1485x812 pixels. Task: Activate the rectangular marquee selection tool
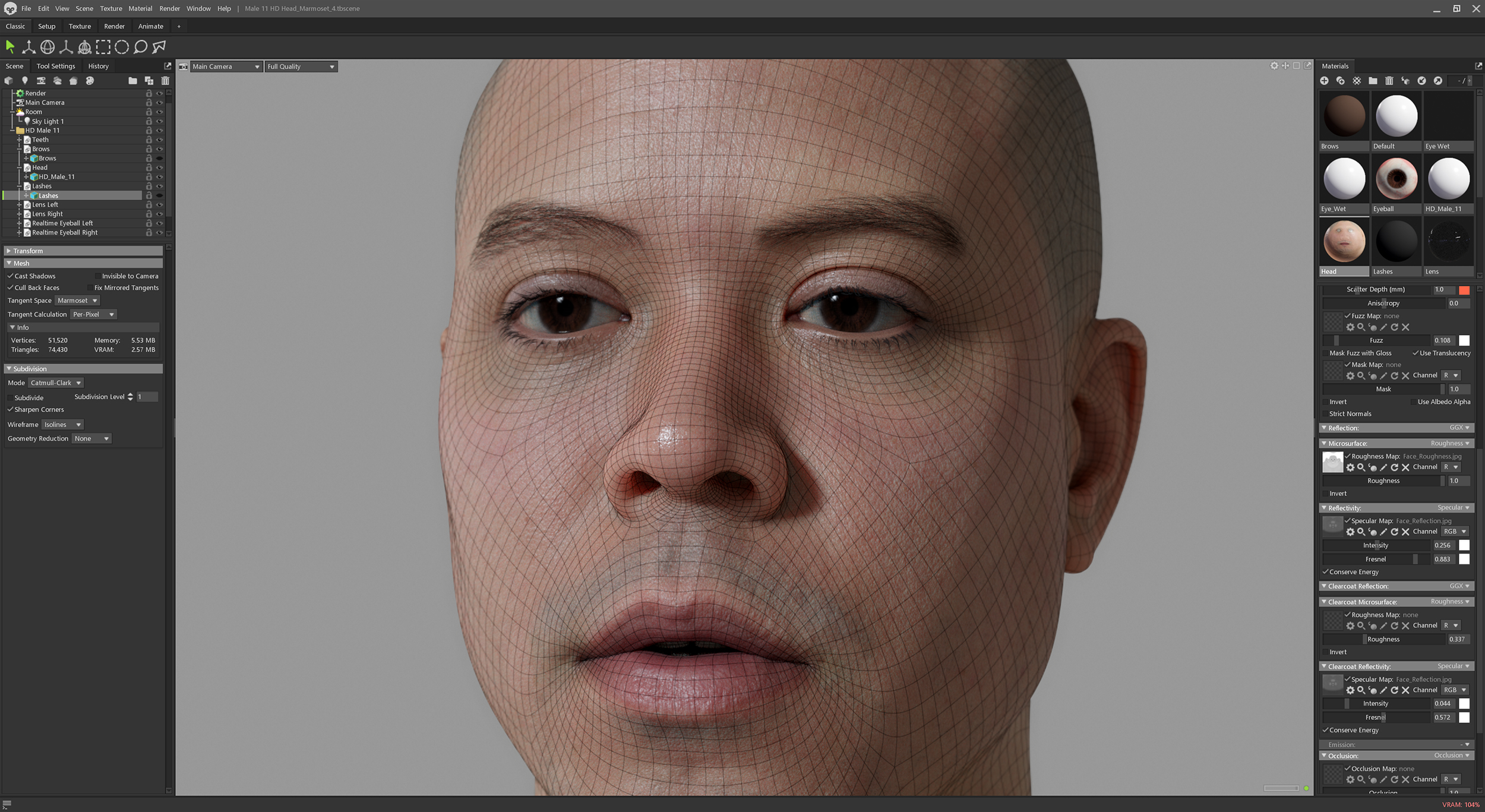tap(103, 47)
